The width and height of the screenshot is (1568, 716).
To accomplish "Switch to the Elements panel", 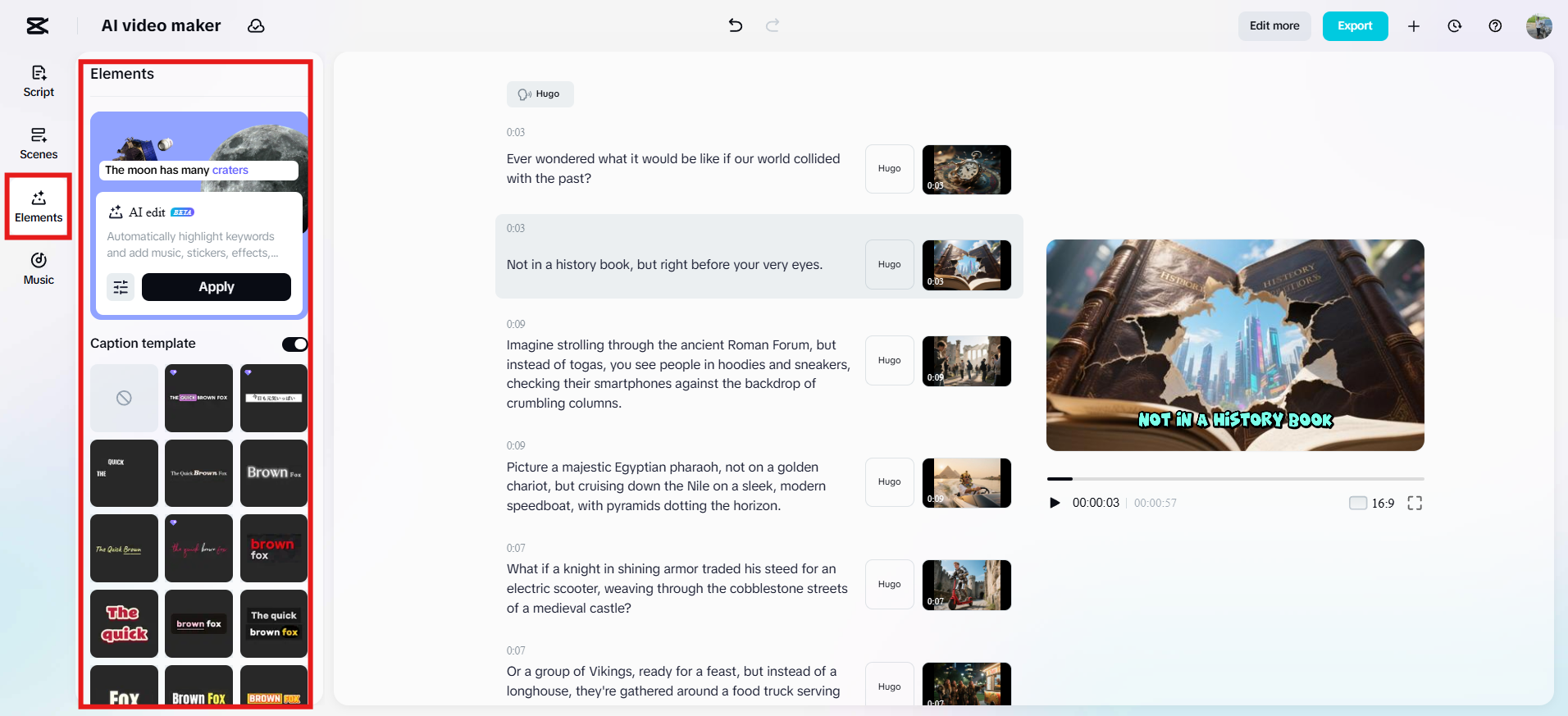I will [x=39, y=207].
